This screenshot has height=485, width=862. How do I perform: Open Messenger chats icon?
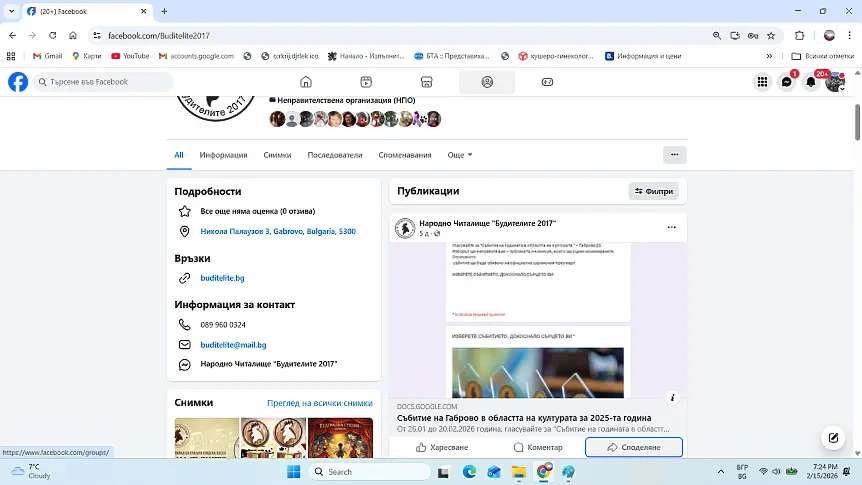[787, 82]
